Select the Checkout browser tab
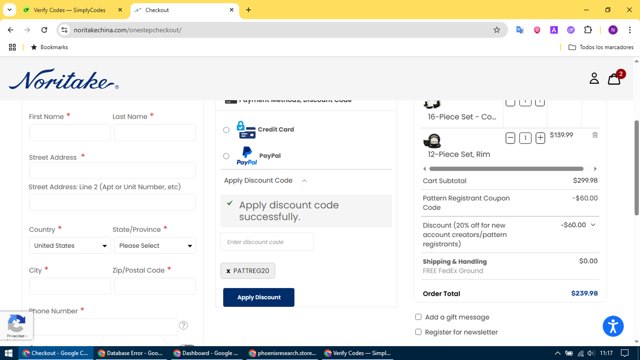The image size is (640, 360). point(184,10)
